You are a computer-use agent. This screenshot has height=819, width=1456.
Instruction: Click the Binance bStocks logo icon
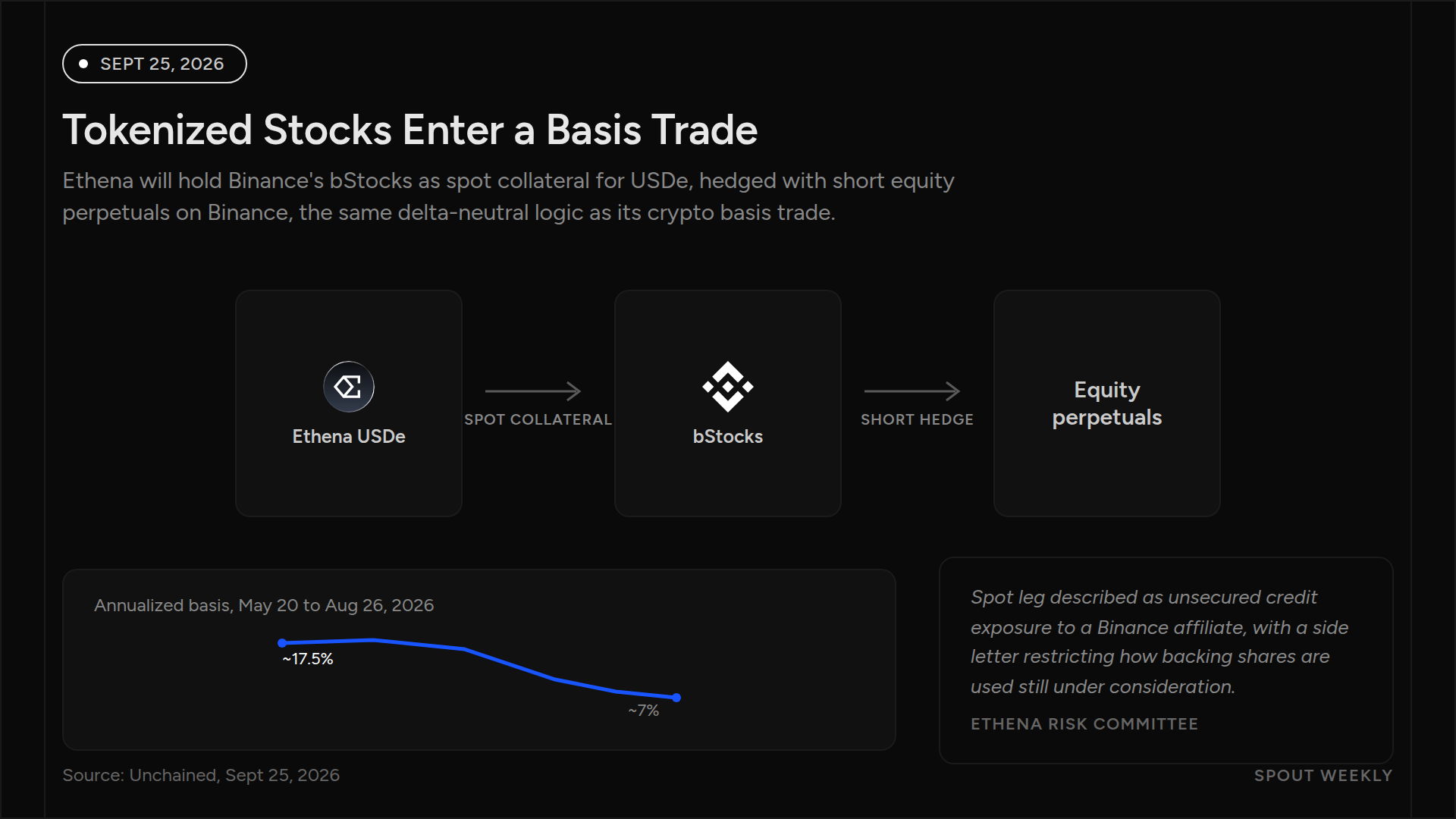point(728,387)
